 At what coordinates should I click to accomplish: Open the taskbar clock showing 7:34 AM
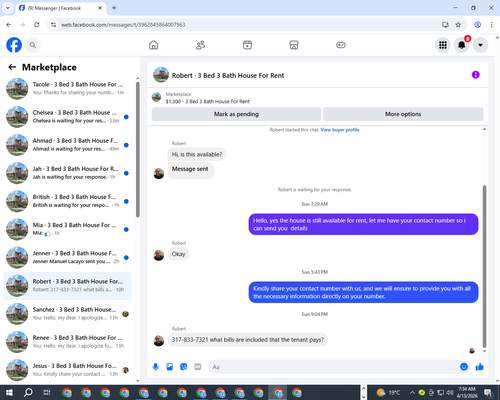coord(467,392)
